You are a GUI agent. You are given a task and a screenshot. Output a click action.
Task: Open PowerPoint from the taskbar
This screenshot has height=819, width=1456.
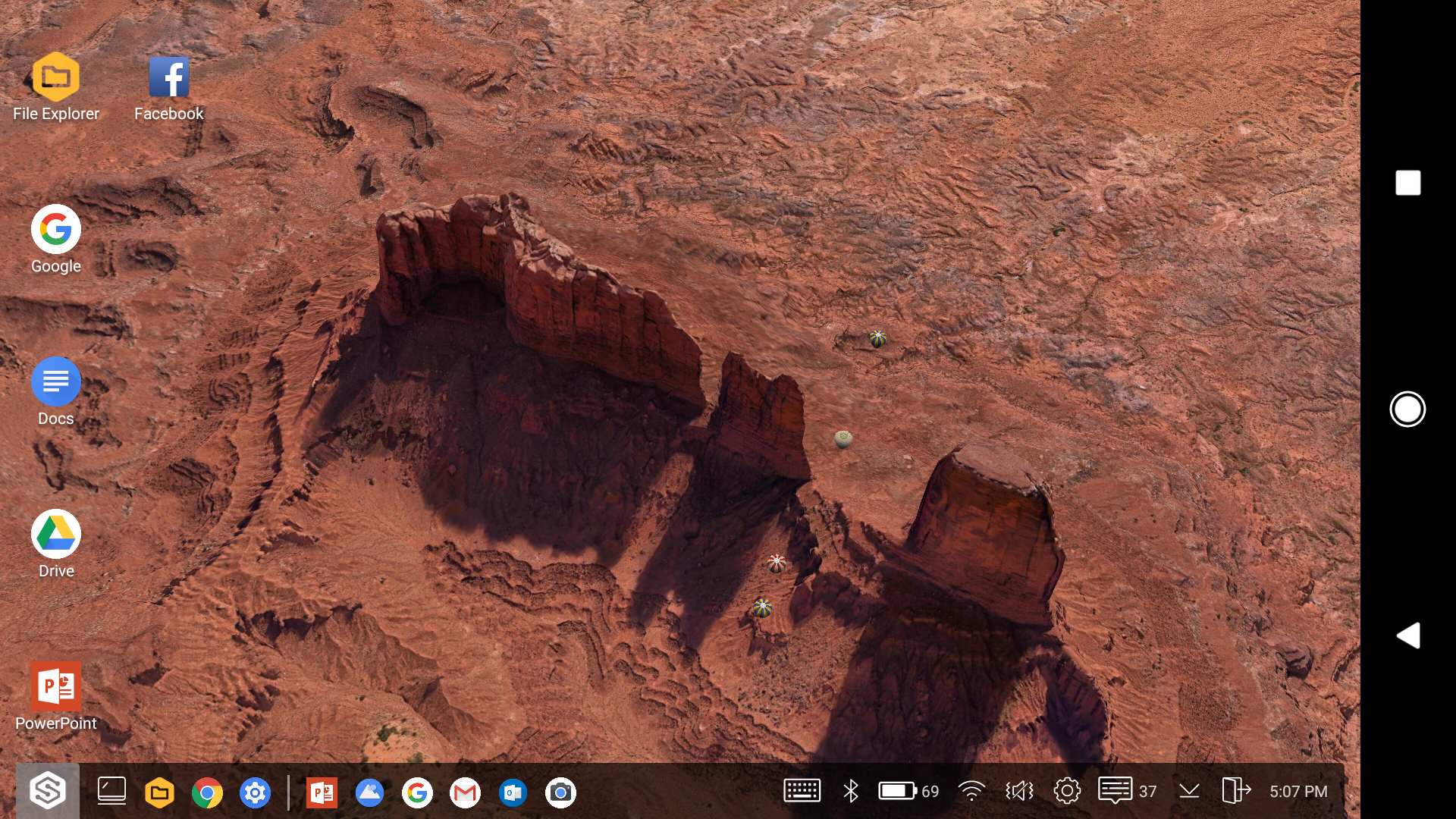click(322, 792)
